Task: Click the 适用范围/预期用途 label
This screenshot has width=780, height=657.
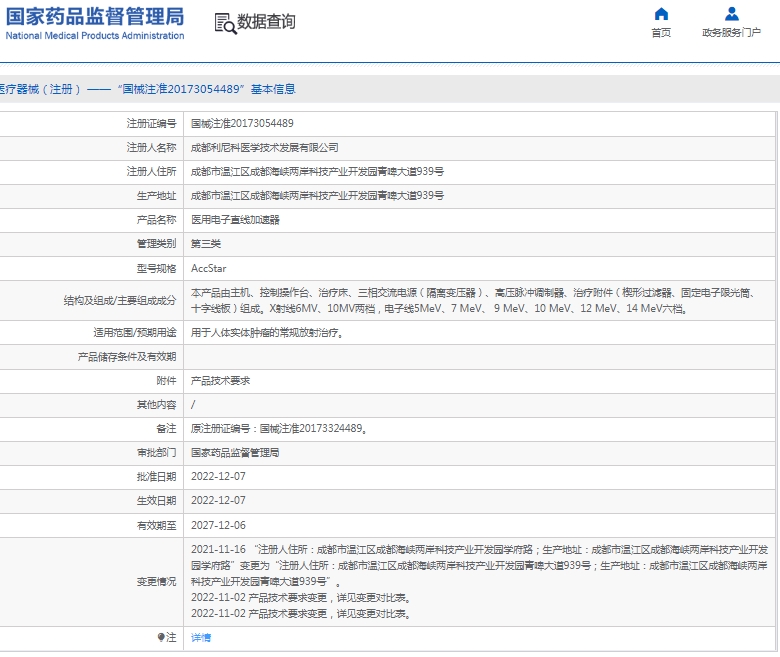Action: [135, 333]
